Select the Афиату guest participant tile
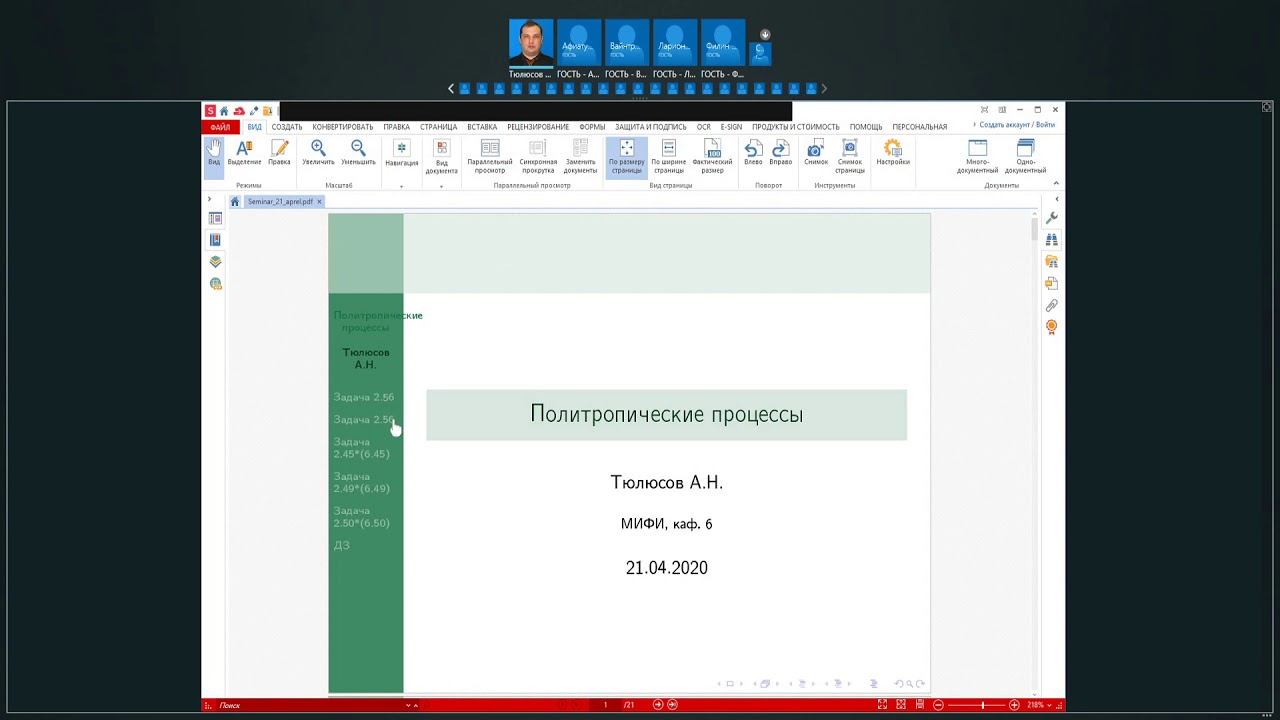The image size is (1280, 720). (579, 43)
